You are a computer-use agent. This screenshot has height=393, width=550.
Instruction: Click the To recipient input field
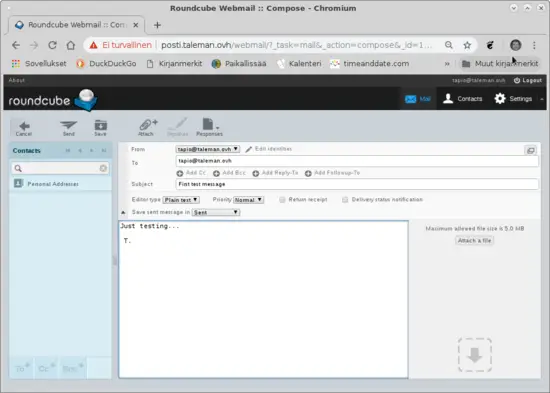pyautogui.click(x=357, y=161)
